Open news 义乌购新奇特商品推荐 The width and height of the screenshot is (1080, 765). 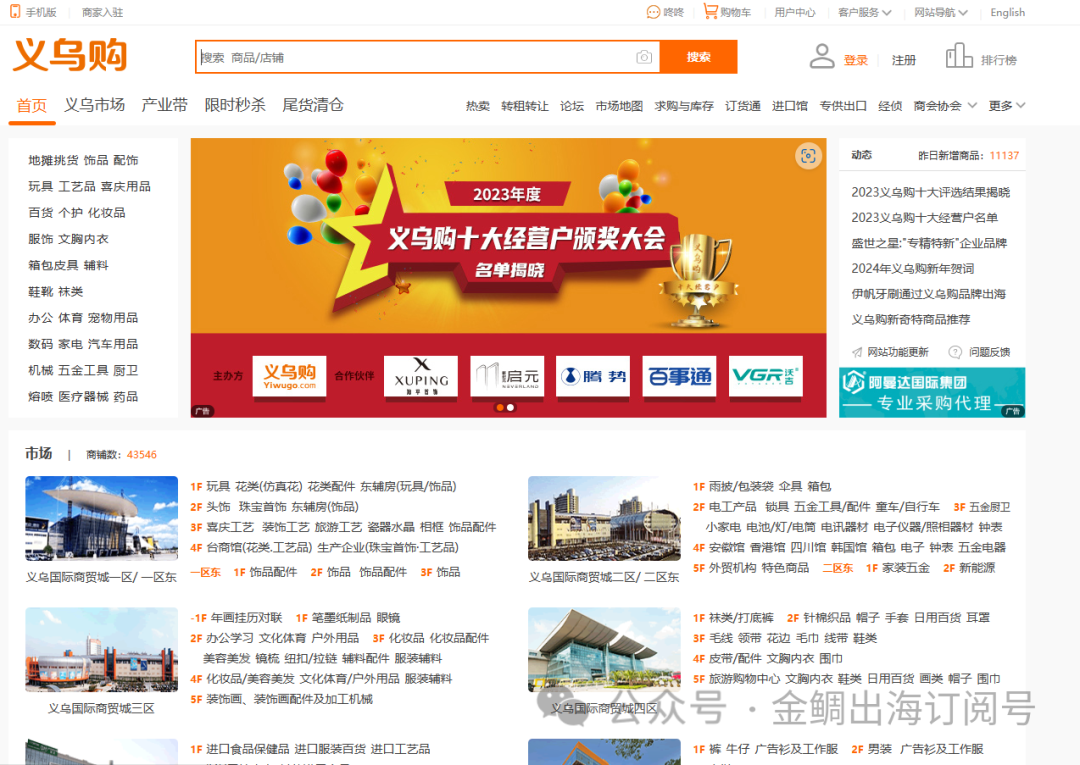click(911, 319)
